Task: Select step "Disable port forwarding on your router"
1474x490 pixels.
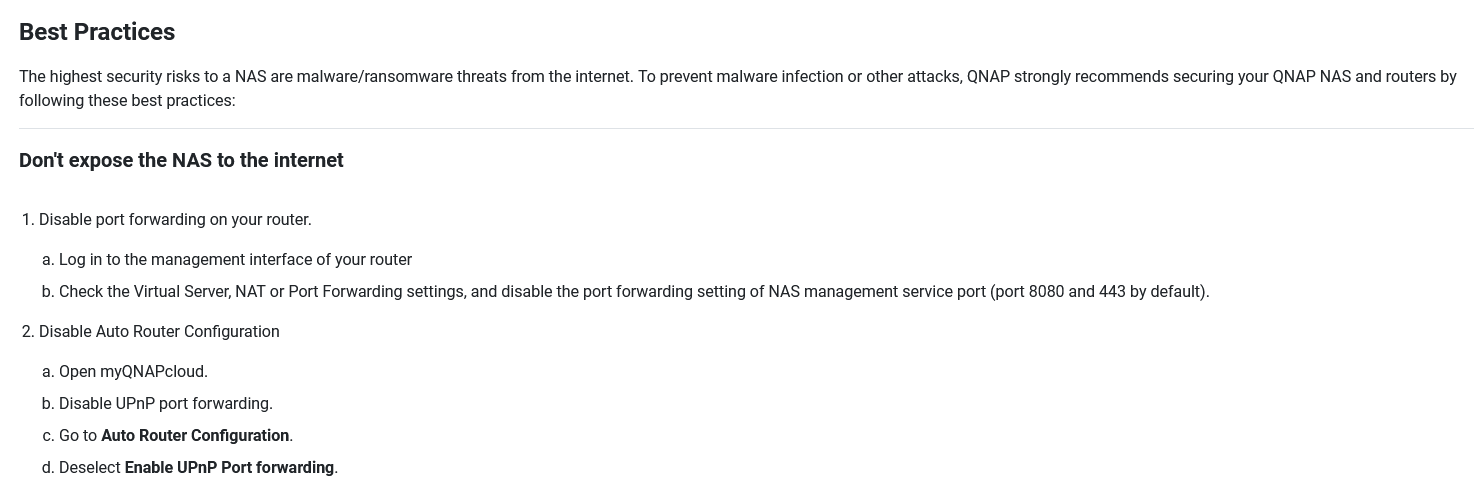Action: (175, 219)
